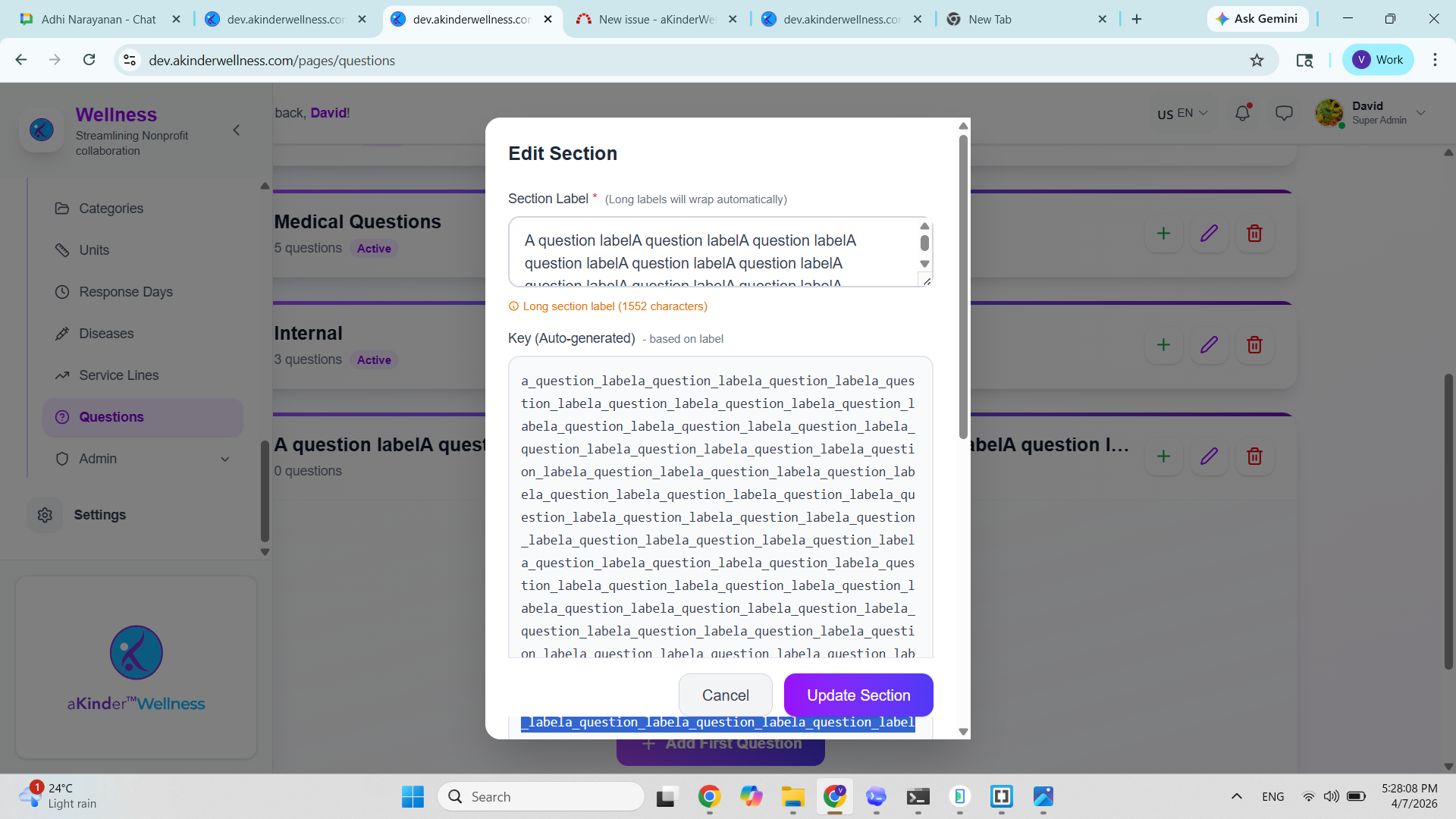Image resolution: width=1456 pixels, height=819 pixels.
Task: Click the trash icon in the Internal row
Action: [1254, 345]
